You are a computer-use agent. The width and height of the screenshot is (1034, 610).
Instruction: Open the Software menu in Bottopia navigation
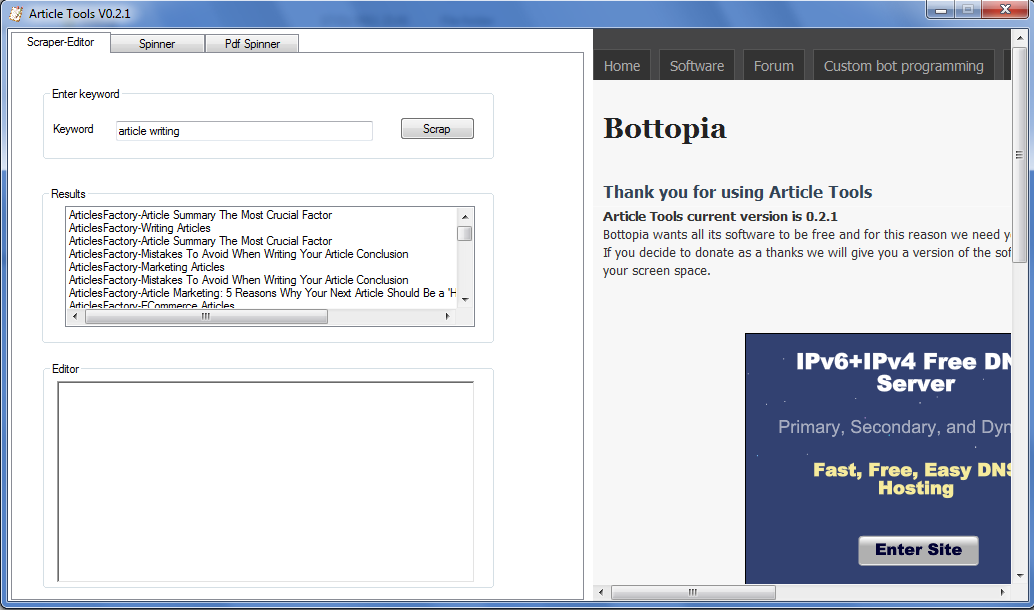click(697, 66)
